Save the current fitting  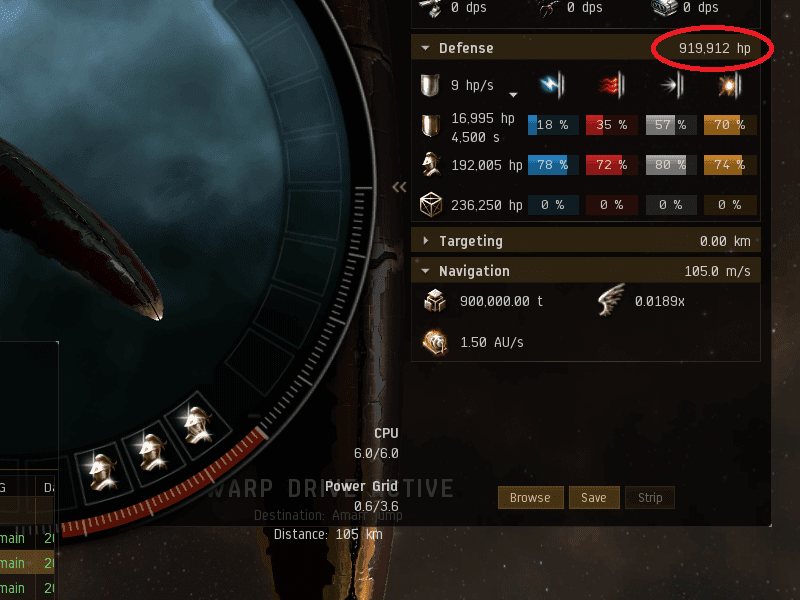(x=594, y=497)
